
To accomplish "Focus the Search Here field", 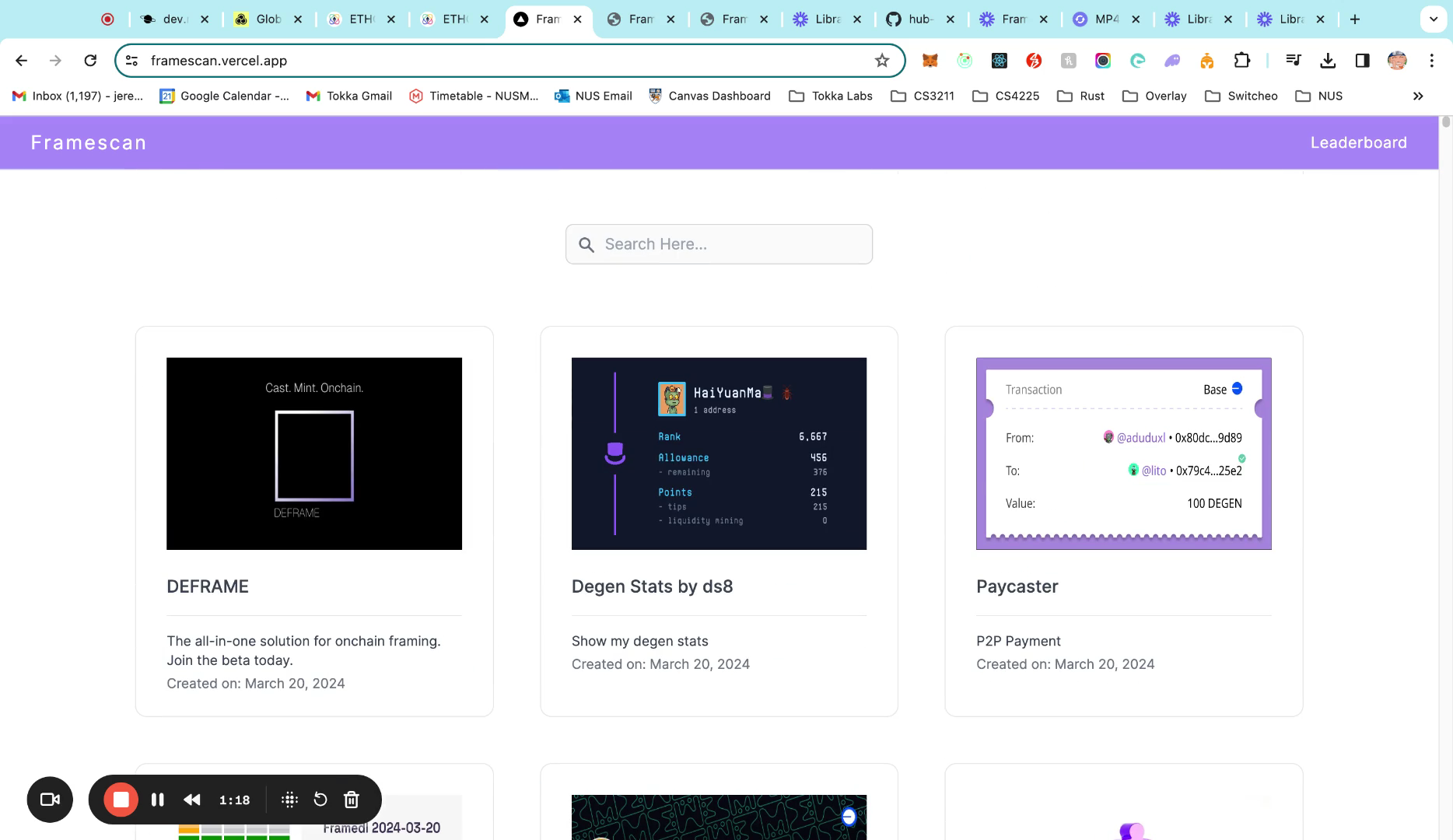I will [719, 244].
